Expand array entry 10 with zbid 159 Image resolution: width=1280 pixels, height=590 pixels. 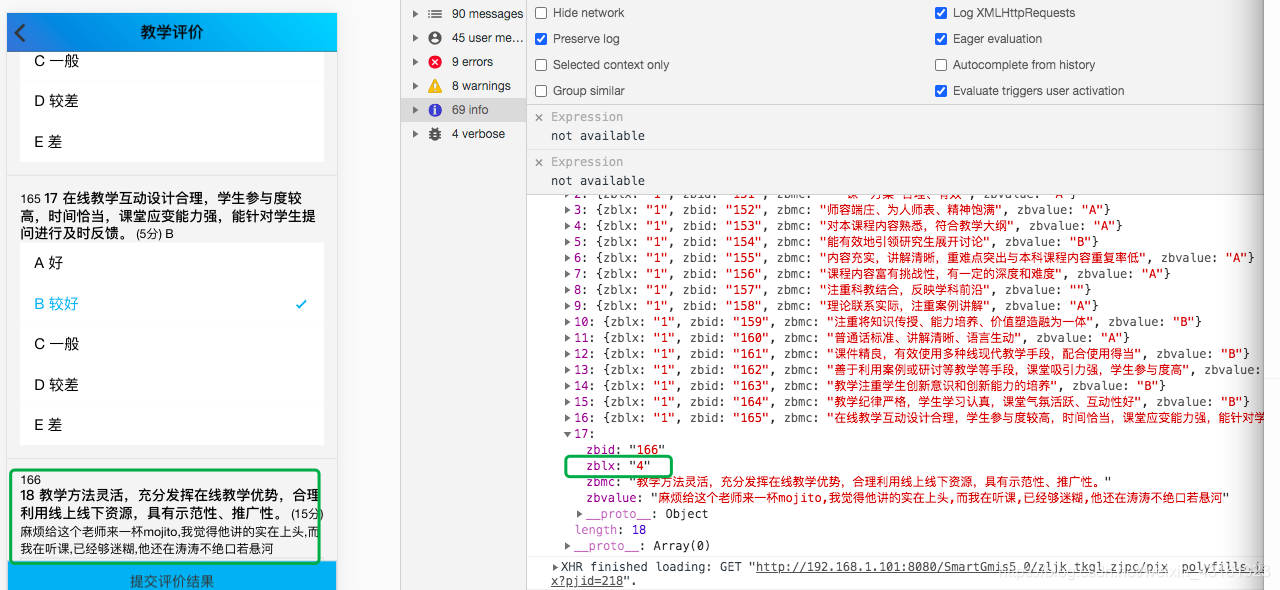point(568,322)
